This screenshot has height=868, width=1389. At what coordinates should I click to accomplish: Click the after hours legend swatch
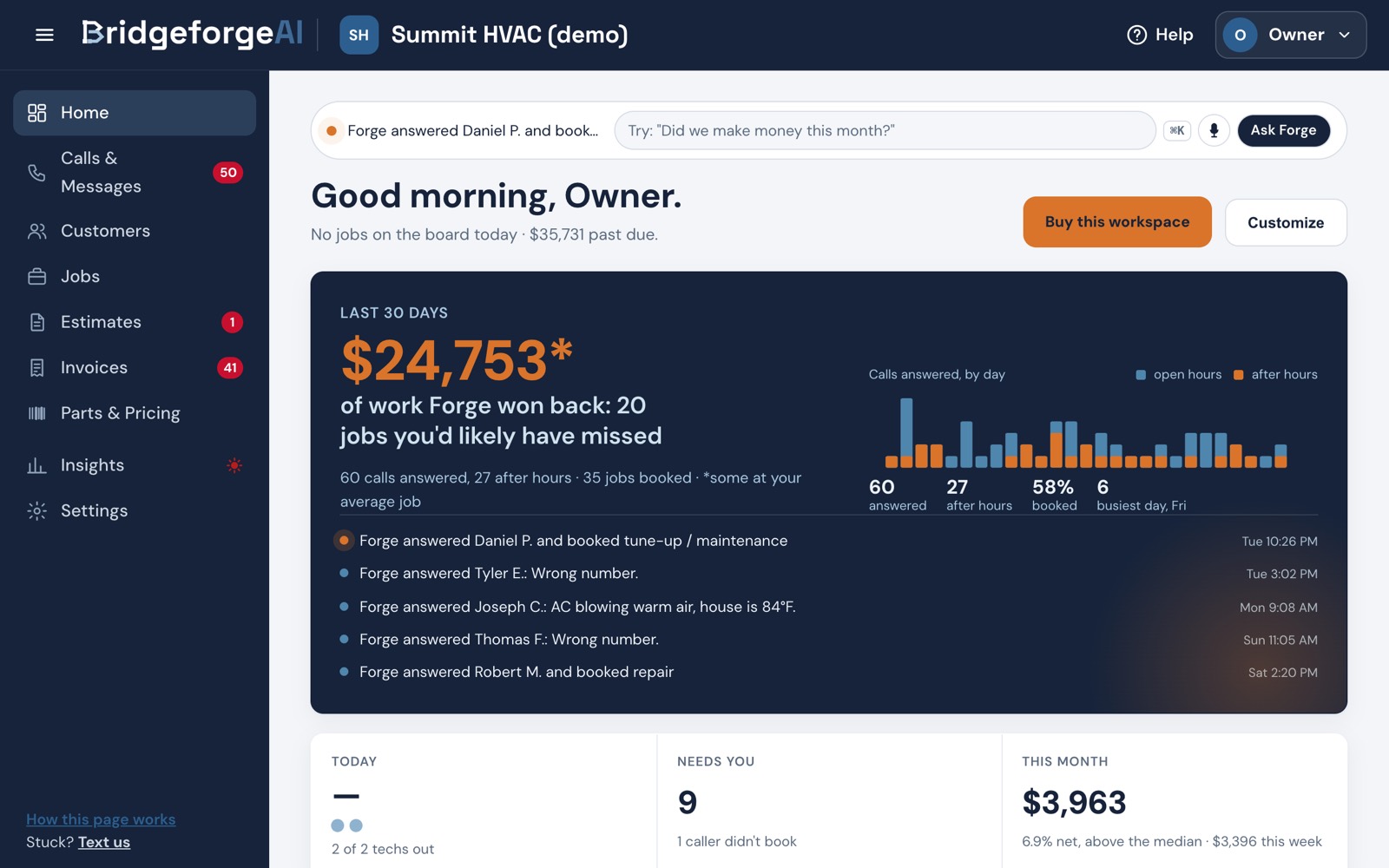(x=1239, y=375)
